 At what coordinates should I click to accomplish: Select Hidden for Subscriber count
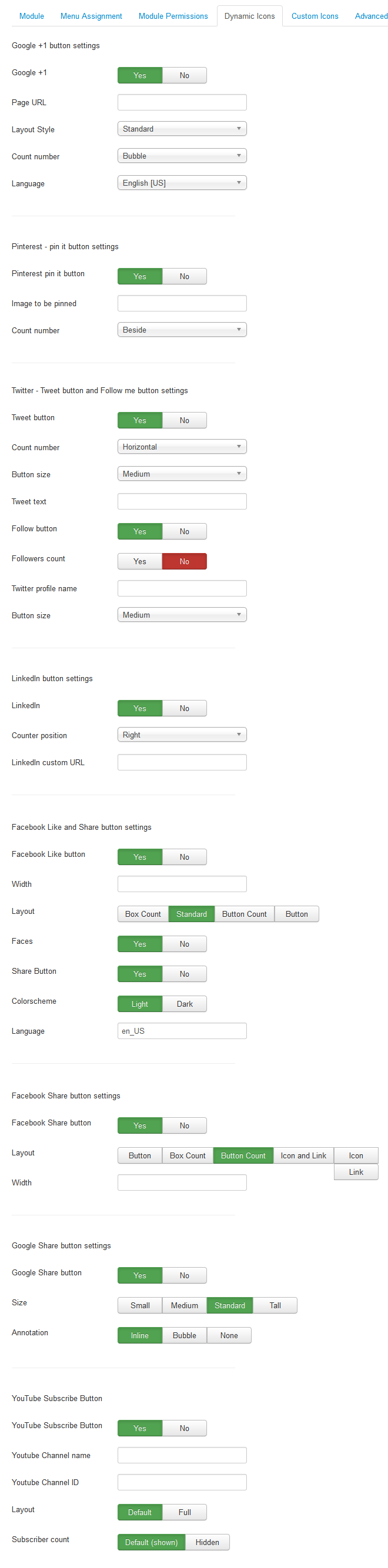[207, 1542]
